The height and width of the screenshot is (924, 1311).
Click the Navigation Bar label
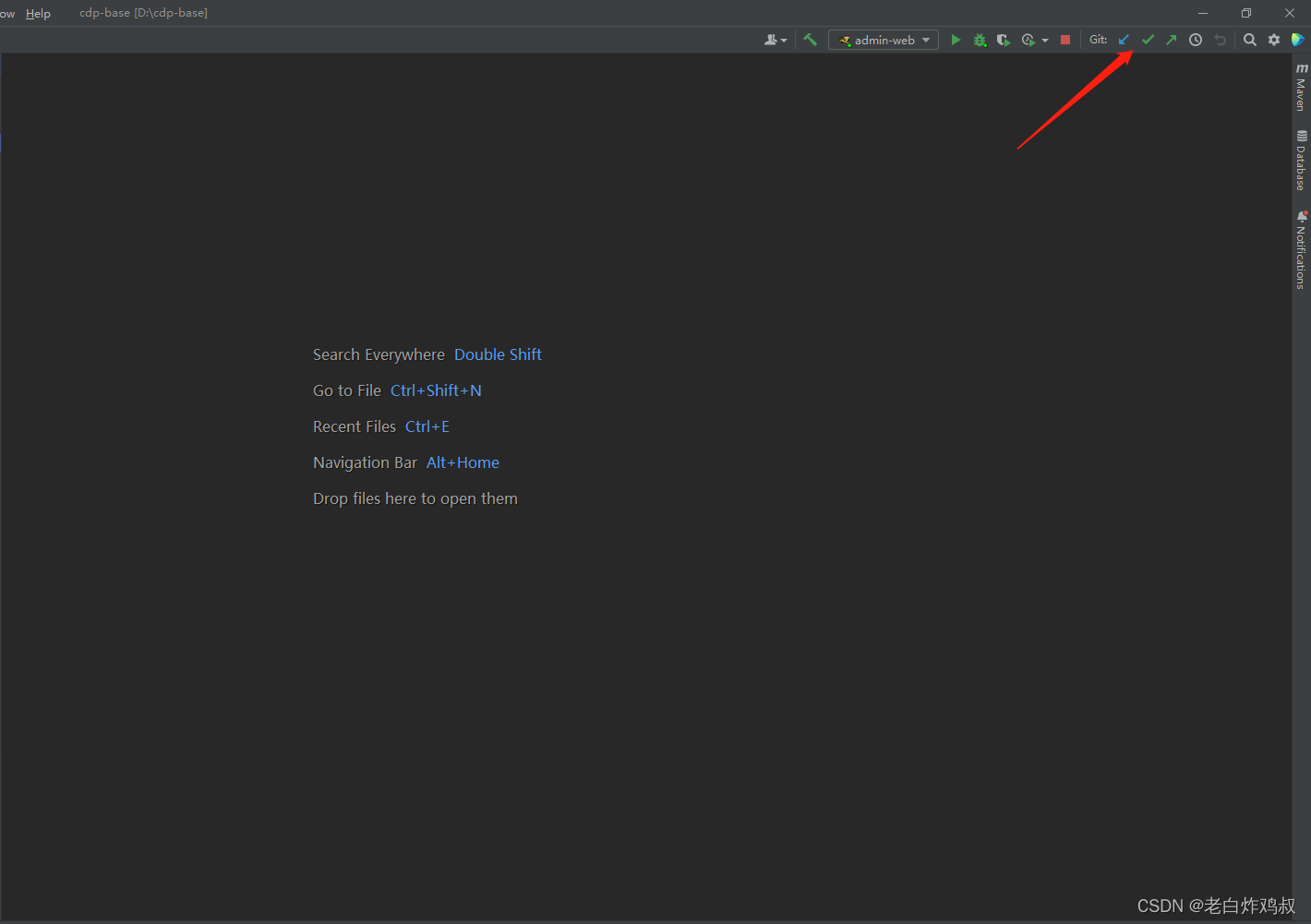365,462
